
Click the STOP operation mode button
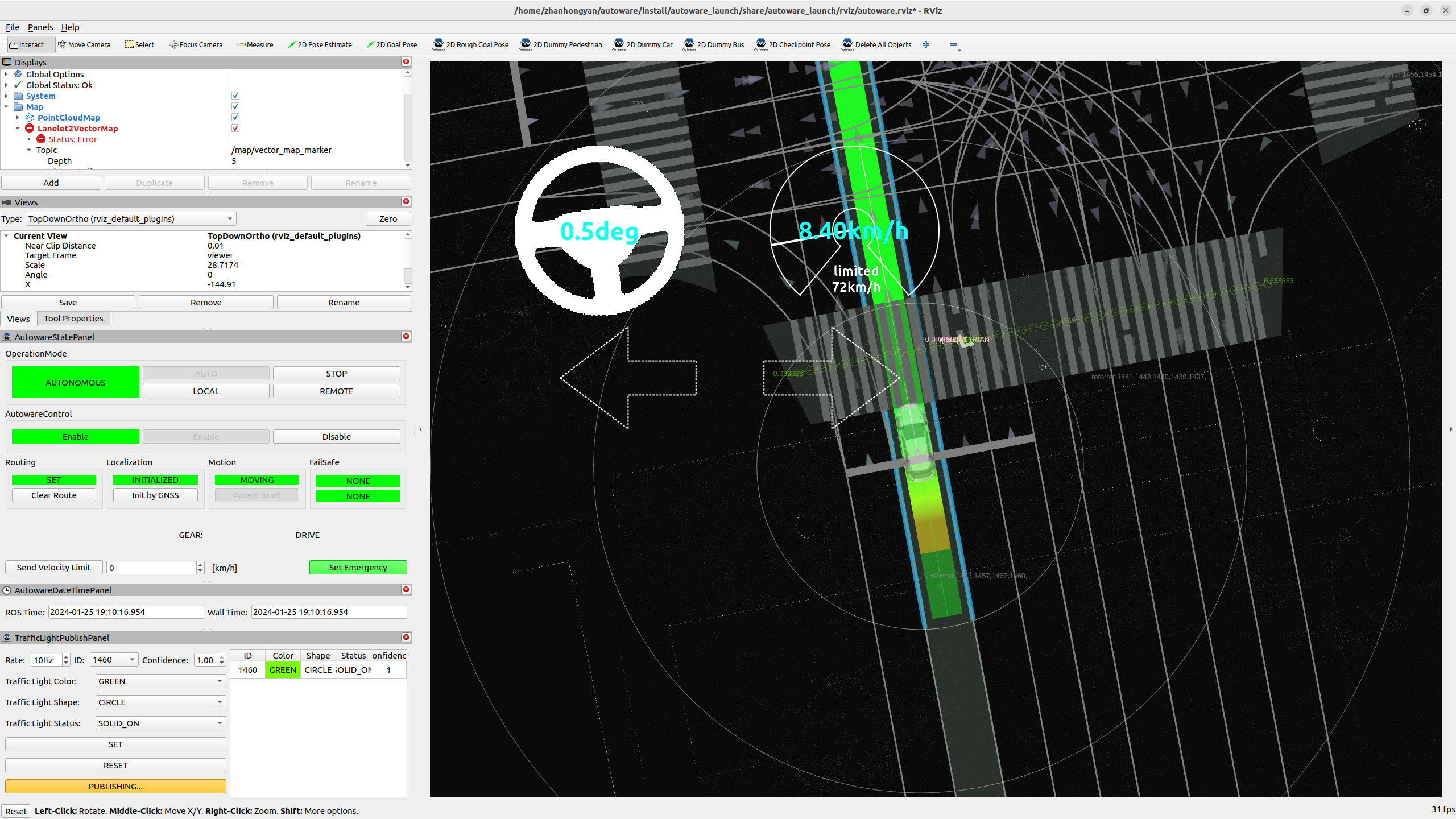pos(336,373)
